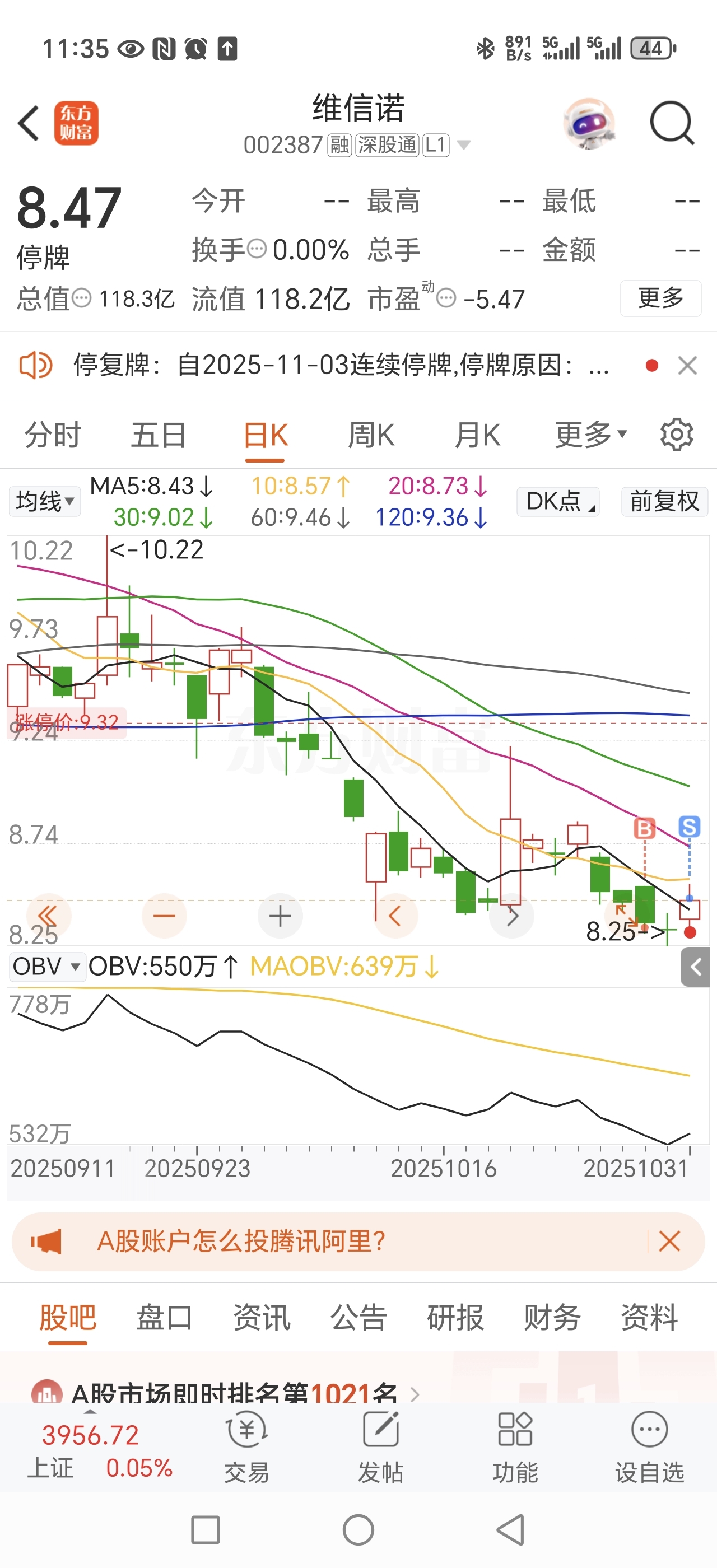The height and width of the screenshot is (1568, 717).
Task: Switch to the 周K tab
Action: pos(371,435)
